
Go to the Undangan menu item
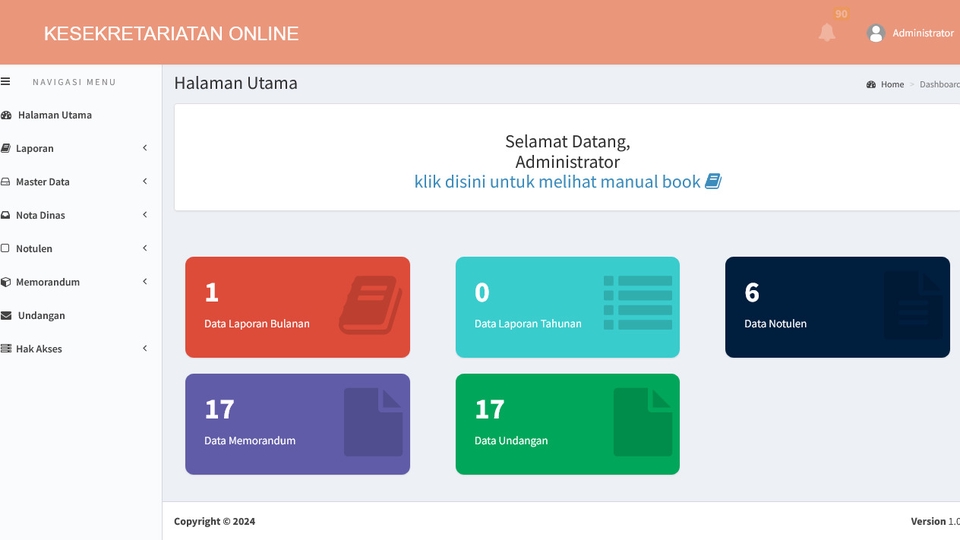point(81,315)
